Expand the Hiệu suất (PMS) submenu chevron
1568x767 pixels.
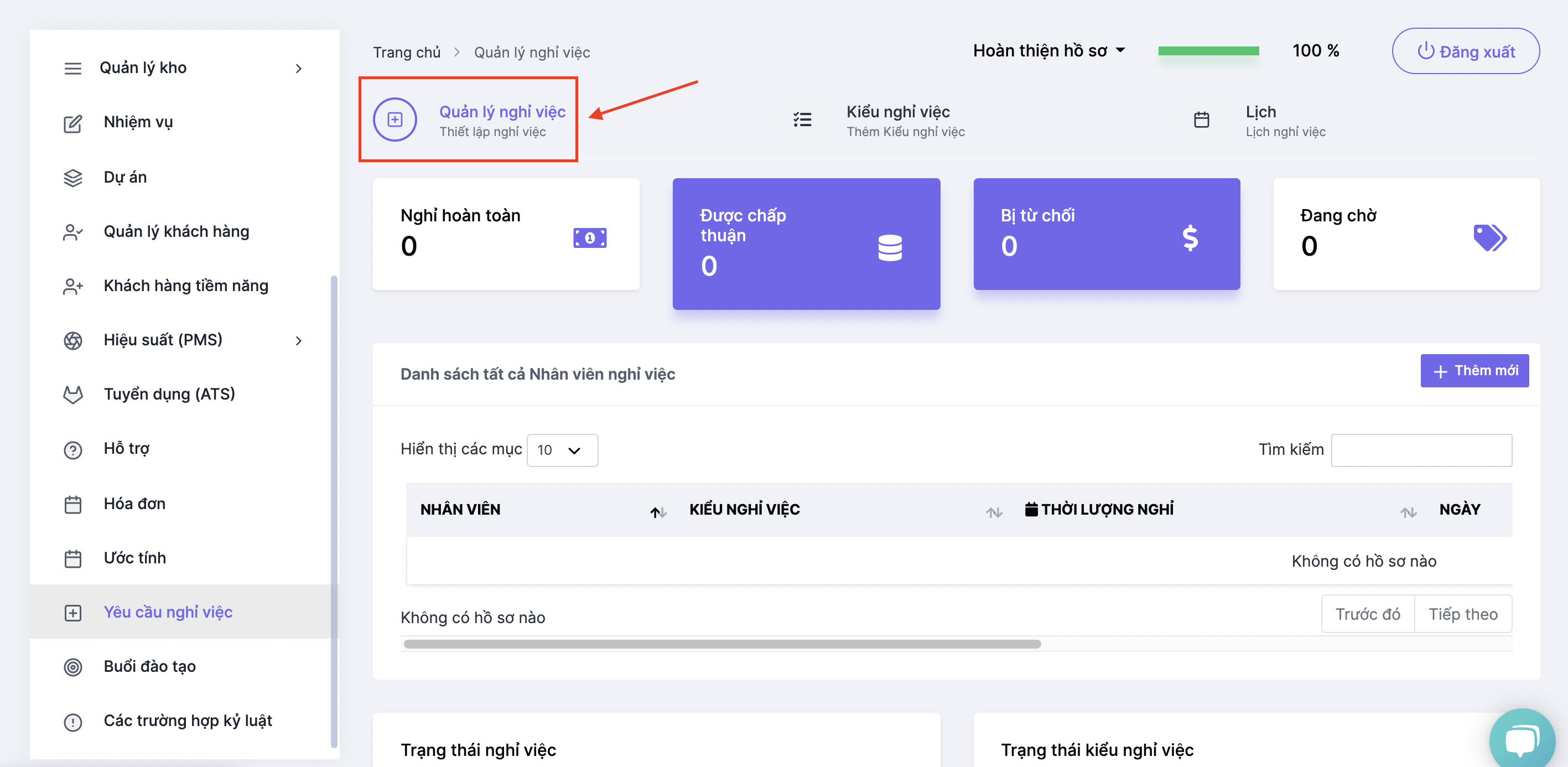pos(298,340)
